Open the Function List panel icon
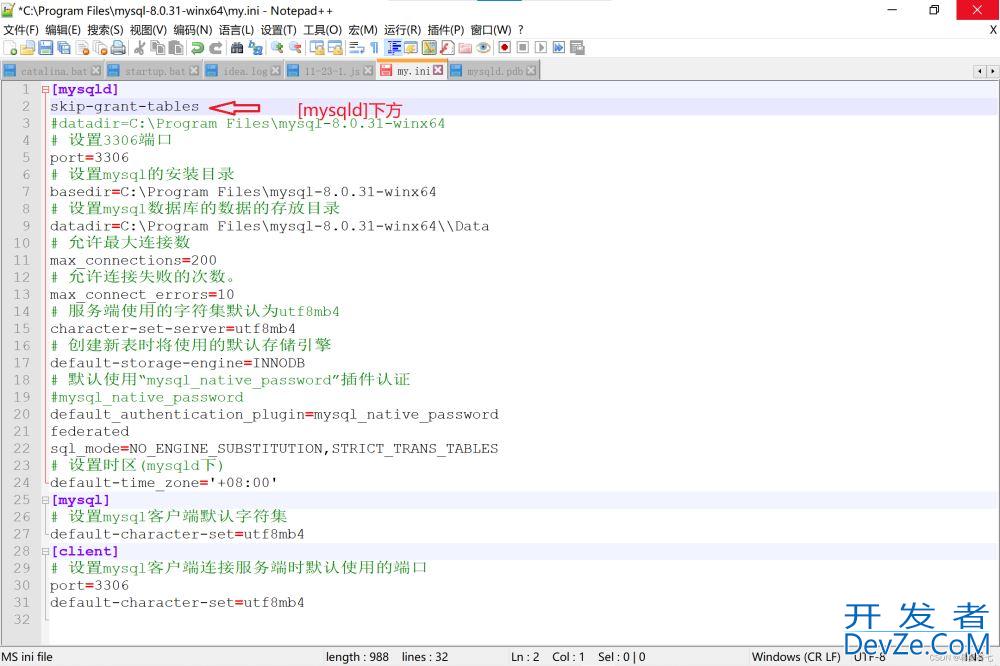The height and width of the screenshot is (666, 1000). point(447,48)
